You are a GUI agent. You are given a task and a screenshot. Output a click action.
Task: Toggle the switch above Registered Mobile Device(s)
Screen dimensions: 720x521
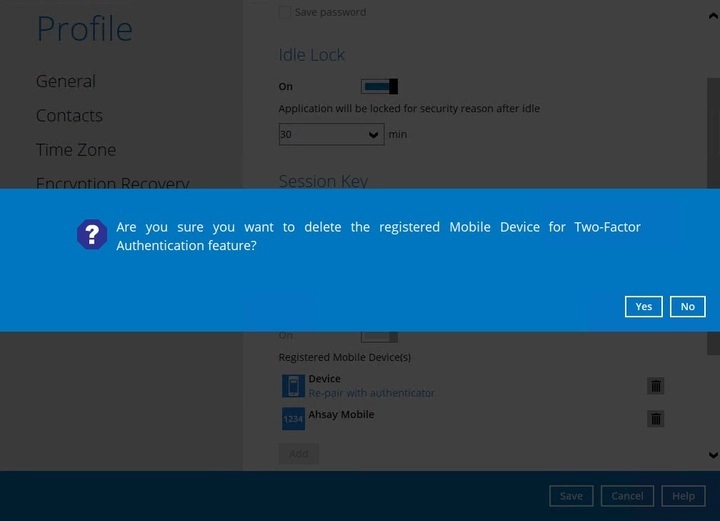379,337
